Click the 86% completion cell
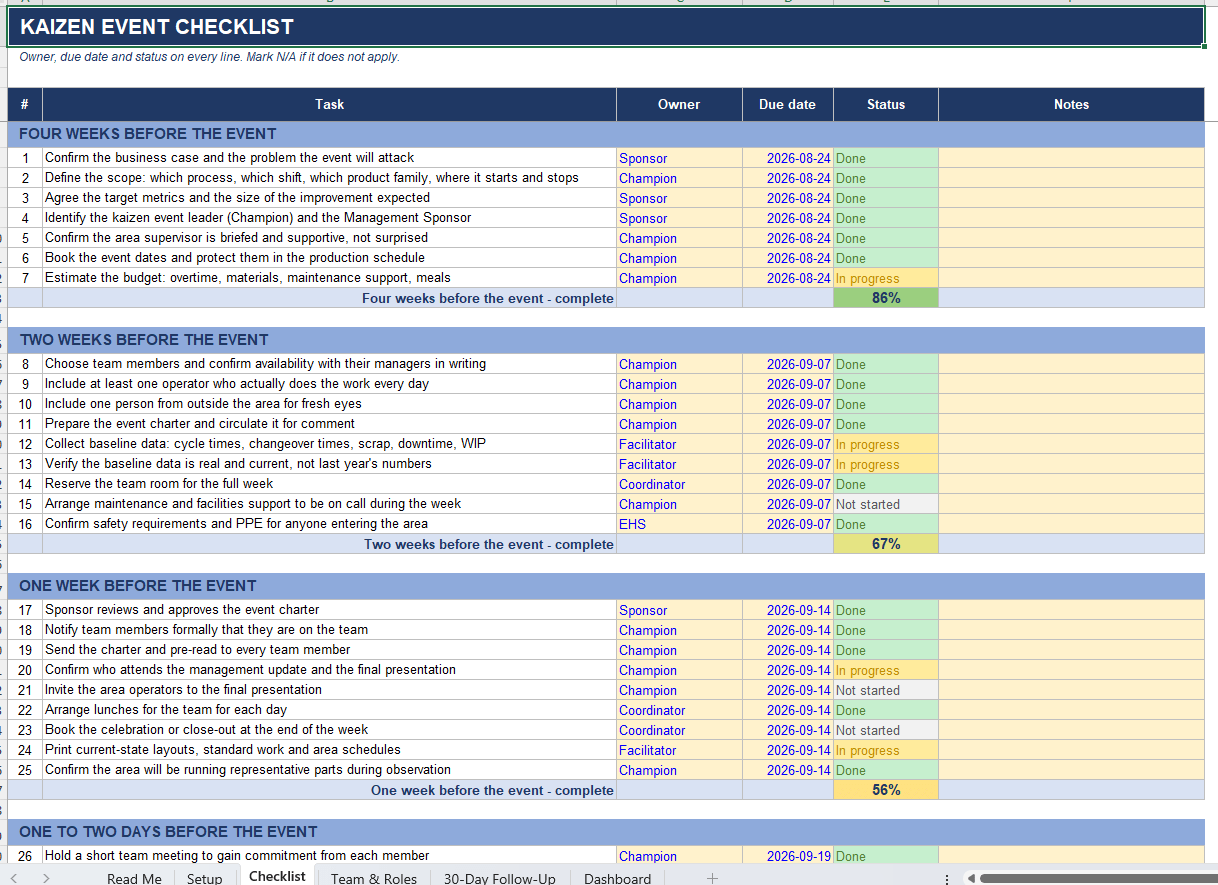The image size is (1218, 885). pyautogui.click(x=886, y=298)
